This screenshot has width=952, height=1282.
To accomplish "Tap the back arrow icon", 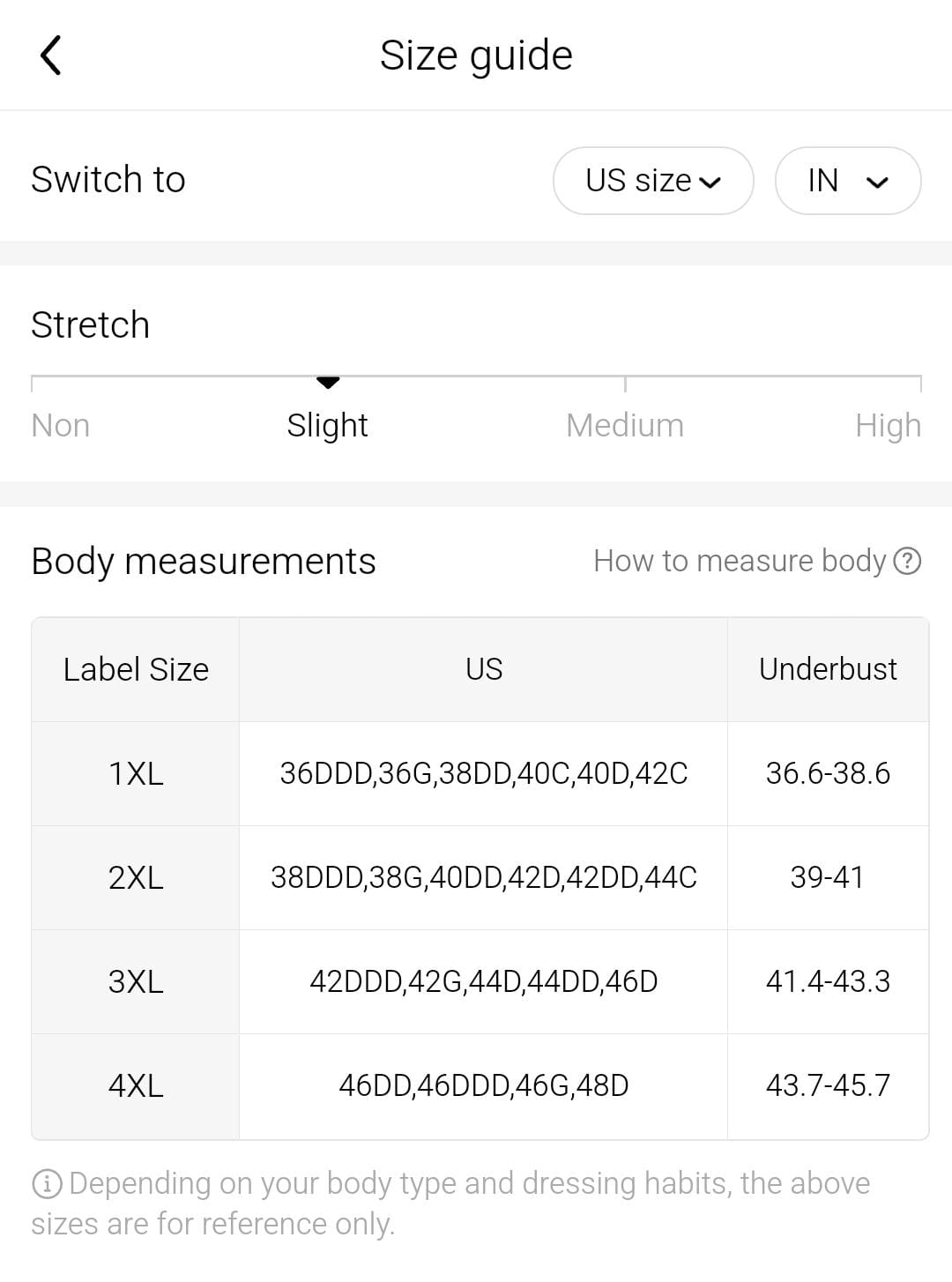I will pos(51,56).
